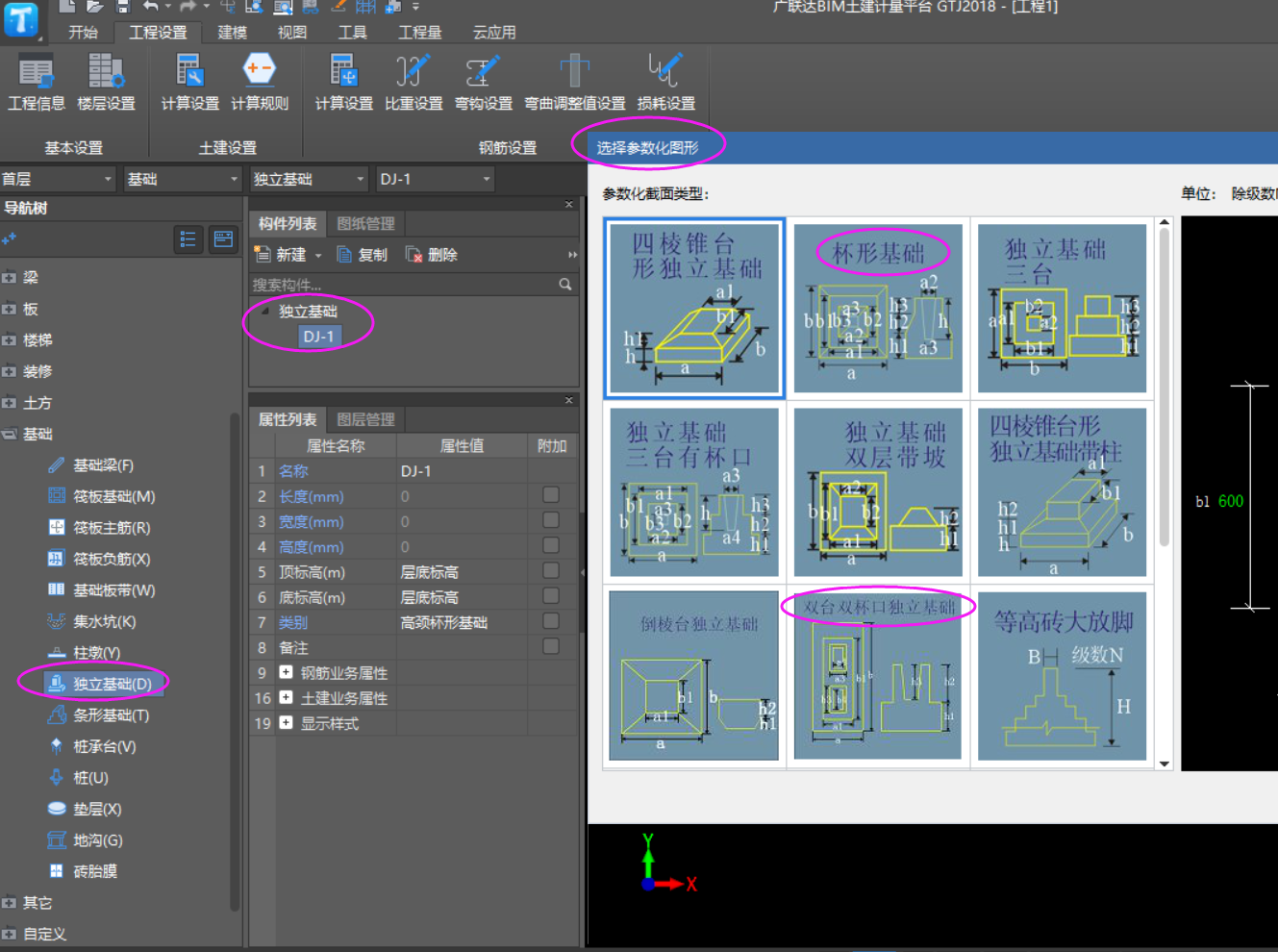This screenshot has width=1278, height=952.
Task: Click 新建 in component list
Action: click(x=281, y=255)
